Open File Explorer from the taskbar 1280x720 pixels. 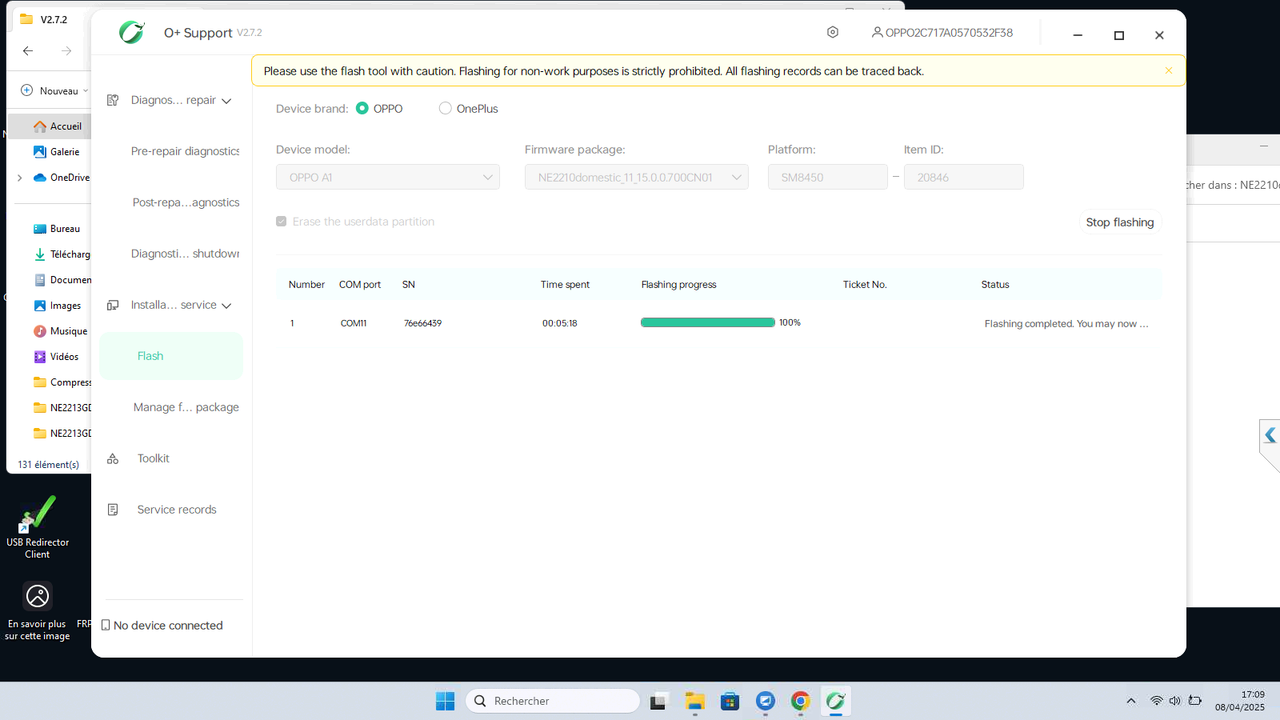click(695, 701)
